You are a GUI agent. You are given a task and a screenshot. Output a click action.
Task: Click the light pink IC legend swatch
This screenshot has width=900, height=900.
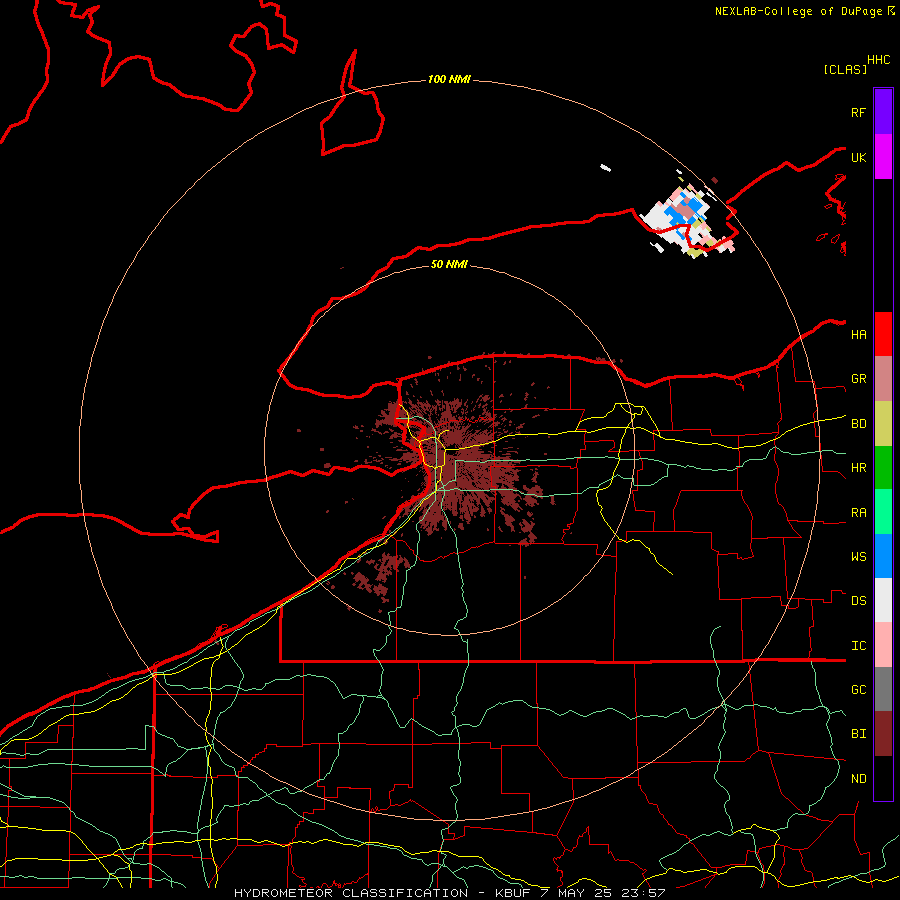pos(883,645)
